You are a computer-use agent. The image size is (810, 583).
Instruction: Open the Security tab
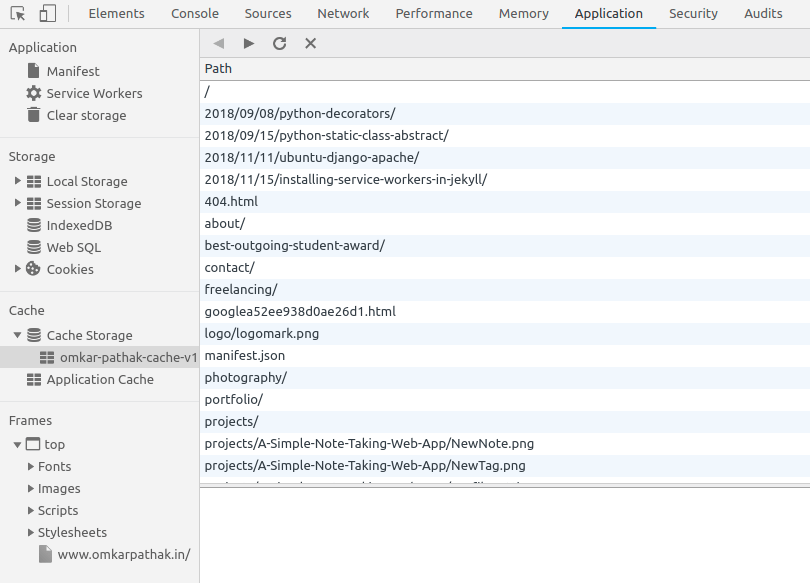pos(693,14)
